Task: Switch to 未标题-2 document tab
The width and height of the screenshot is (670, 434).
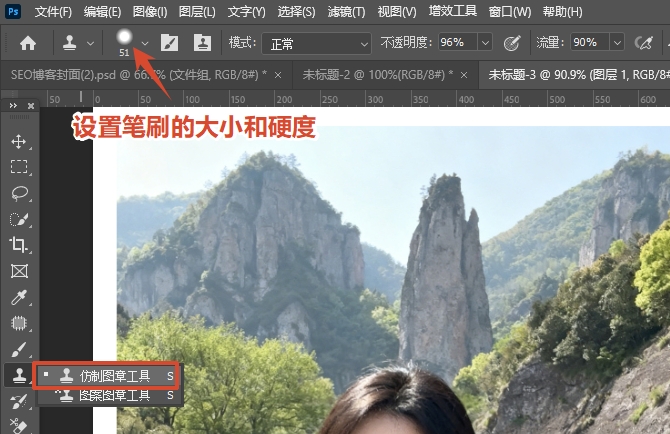Action: 378,75
